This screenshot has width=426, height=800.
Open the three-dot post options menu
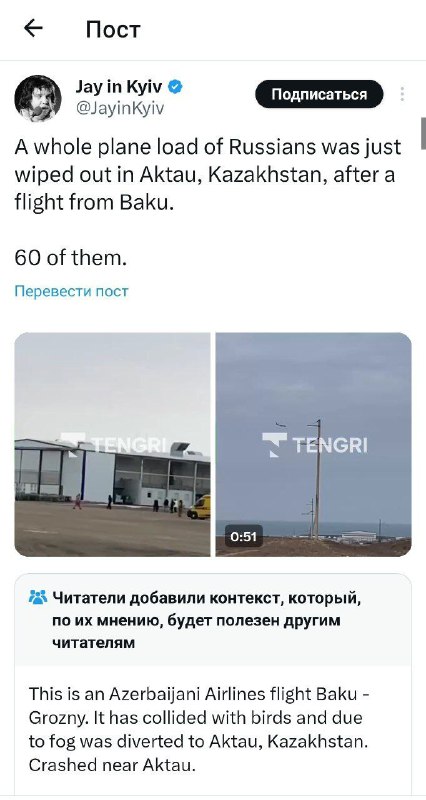coord(402,94)
